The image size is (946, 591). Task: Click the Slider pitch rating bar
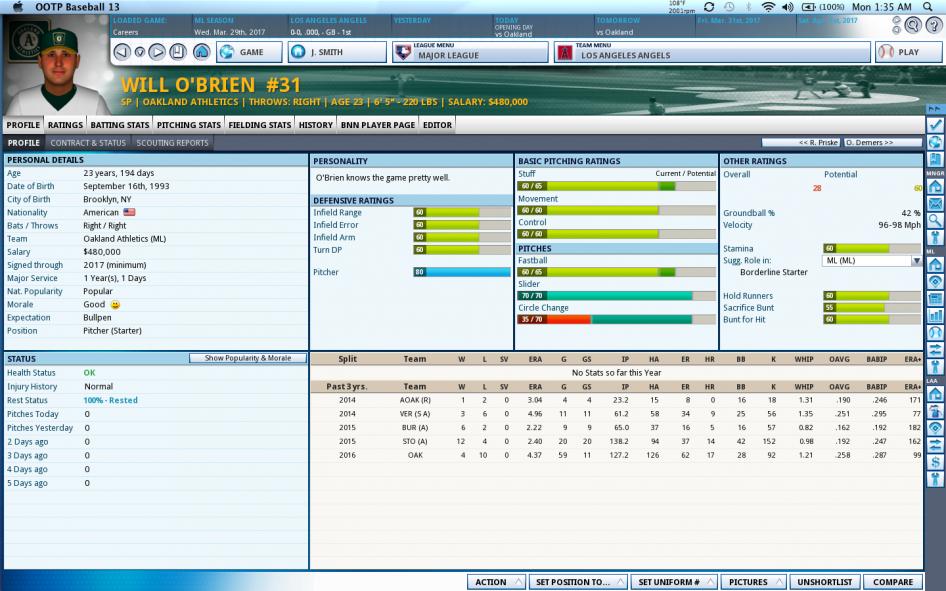617,296
